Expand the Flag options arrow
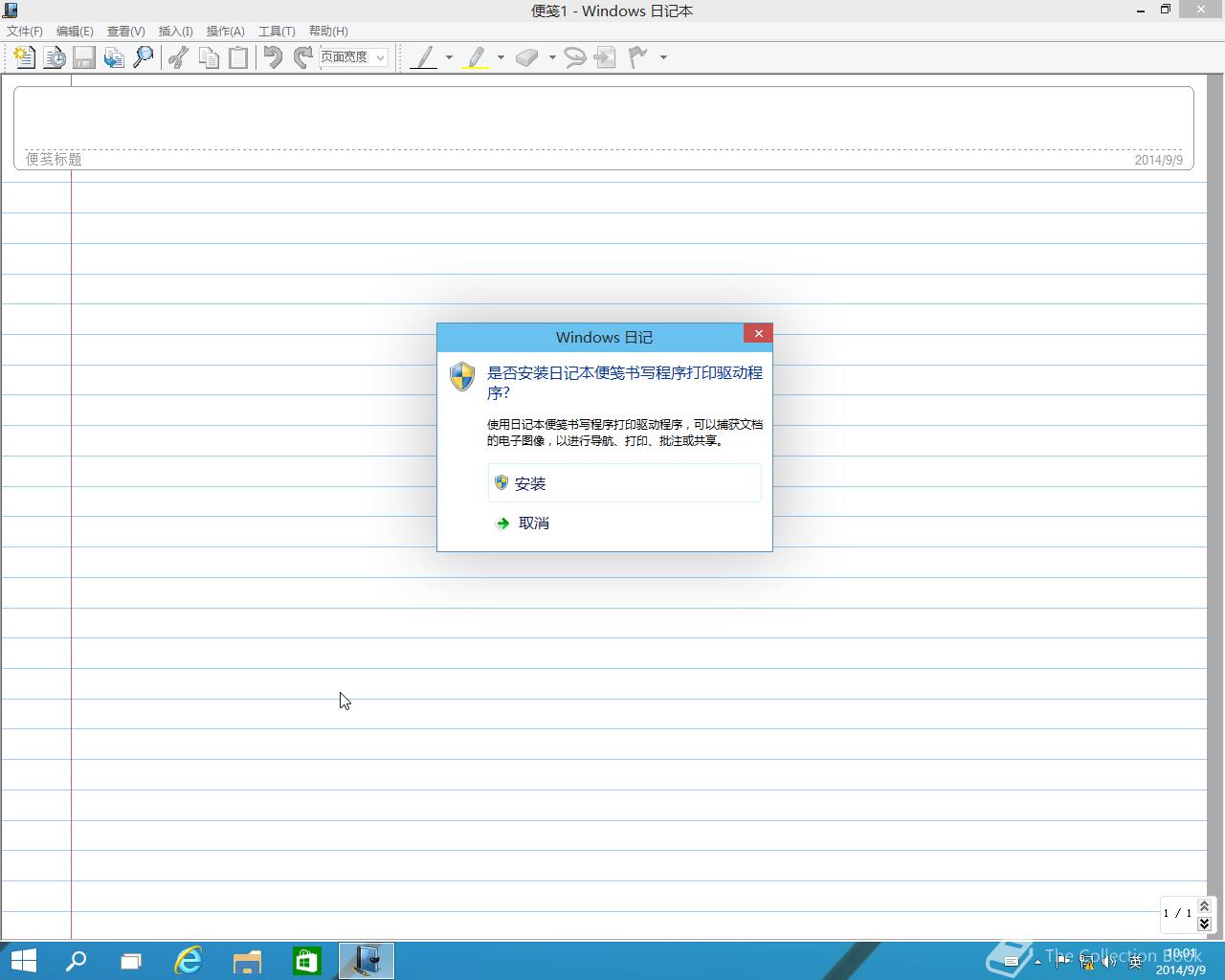Image resolution: width=1225 pixels, height=980 pixels. click(x=663, y=57)
